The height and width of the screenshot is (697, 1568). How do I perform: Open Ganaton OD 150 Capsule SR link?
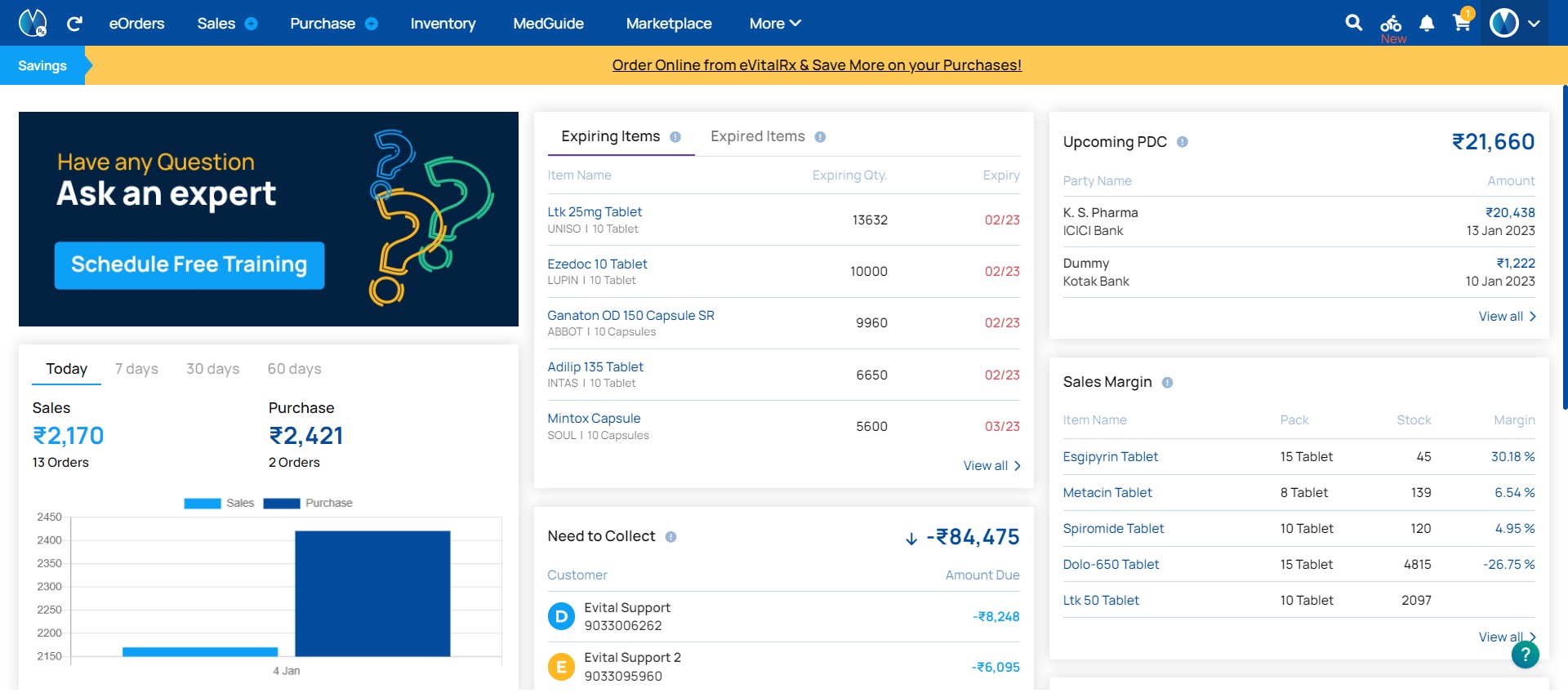(630, 315)
